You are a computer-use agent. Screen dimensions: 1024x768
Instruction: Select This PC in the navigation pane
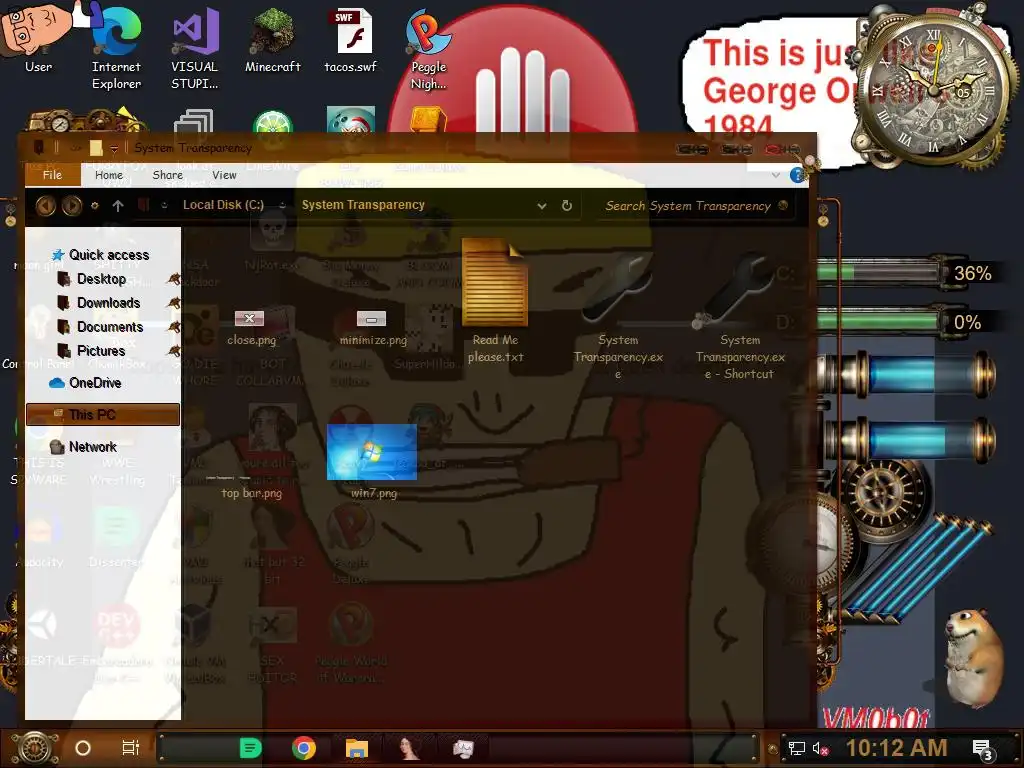[x=103, y=415]
